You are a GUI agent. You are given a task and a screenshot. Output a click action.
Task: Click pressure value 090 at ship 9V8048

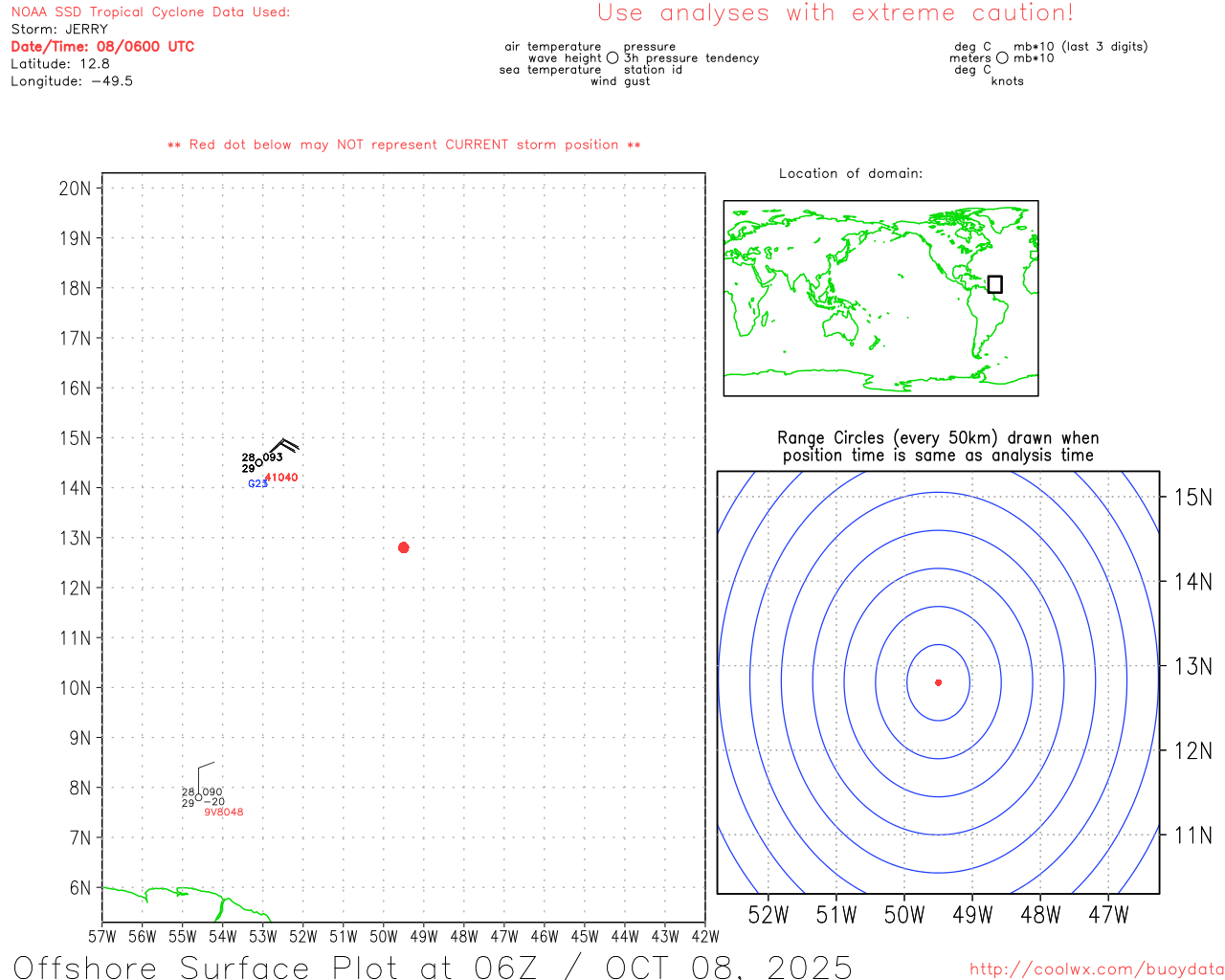point(212,792)
